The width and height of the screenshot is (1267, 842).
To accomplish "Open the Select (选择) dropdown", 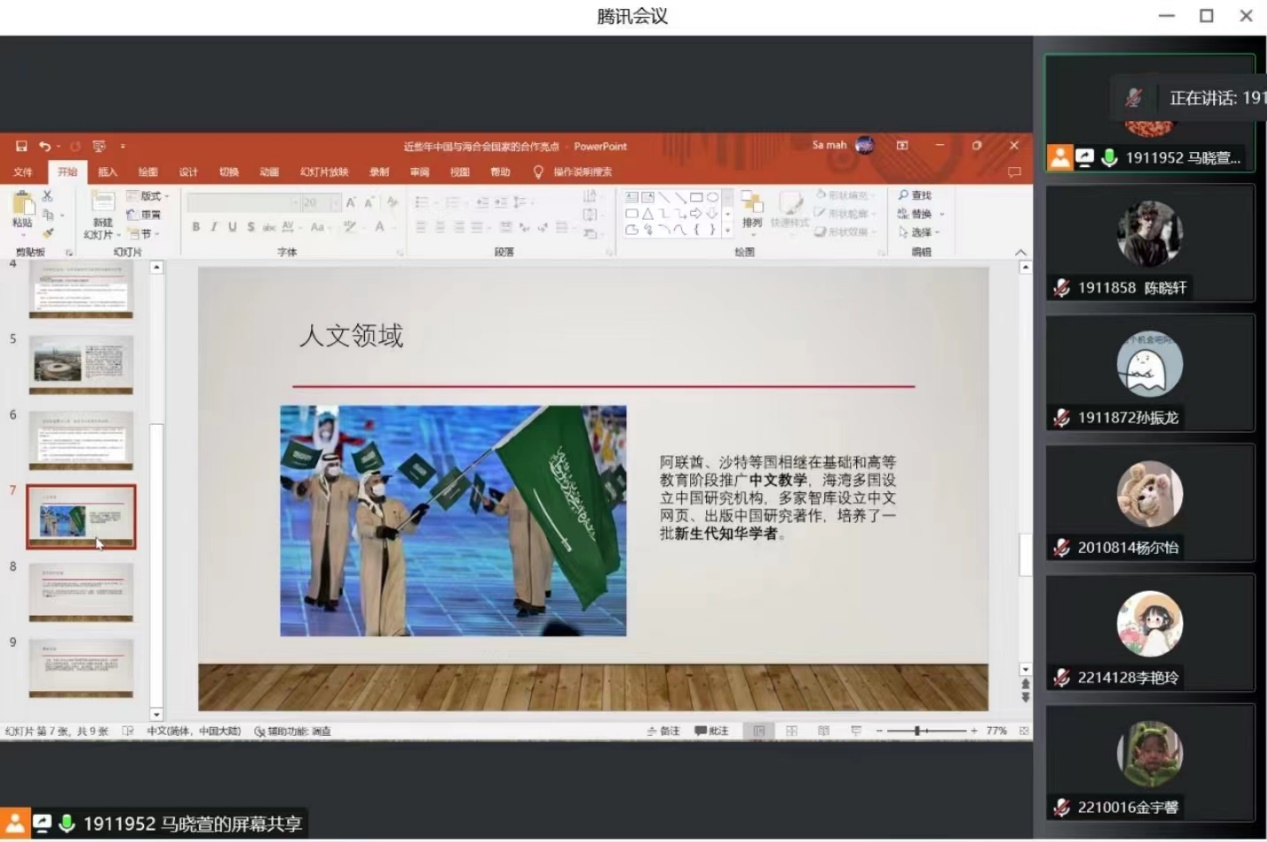I will [916, 232].
